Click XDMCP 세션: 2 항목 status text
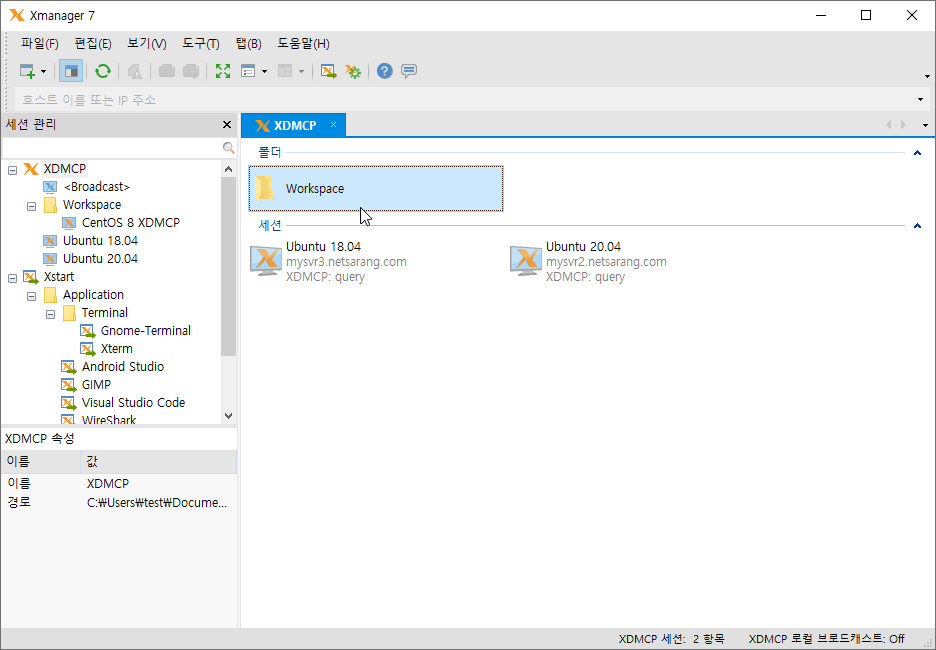 click(672, 639)
